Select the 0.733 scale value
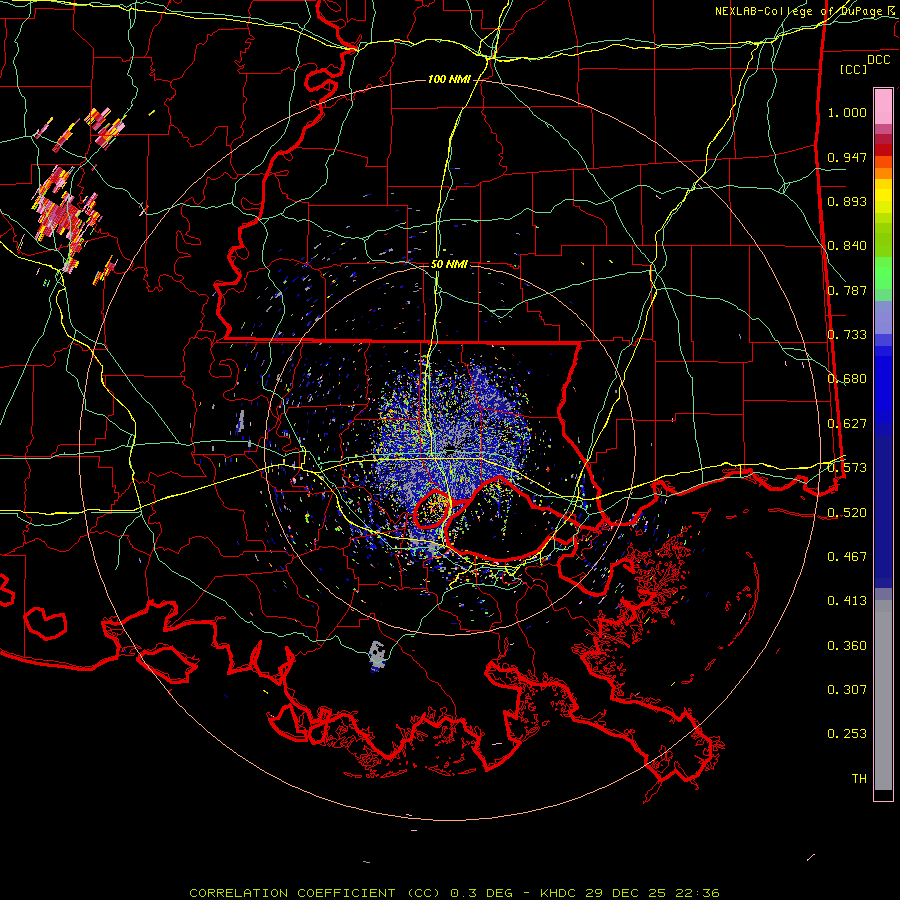This screenshot has width=900, height=900. pyautogui.click(x=847, y=335)
